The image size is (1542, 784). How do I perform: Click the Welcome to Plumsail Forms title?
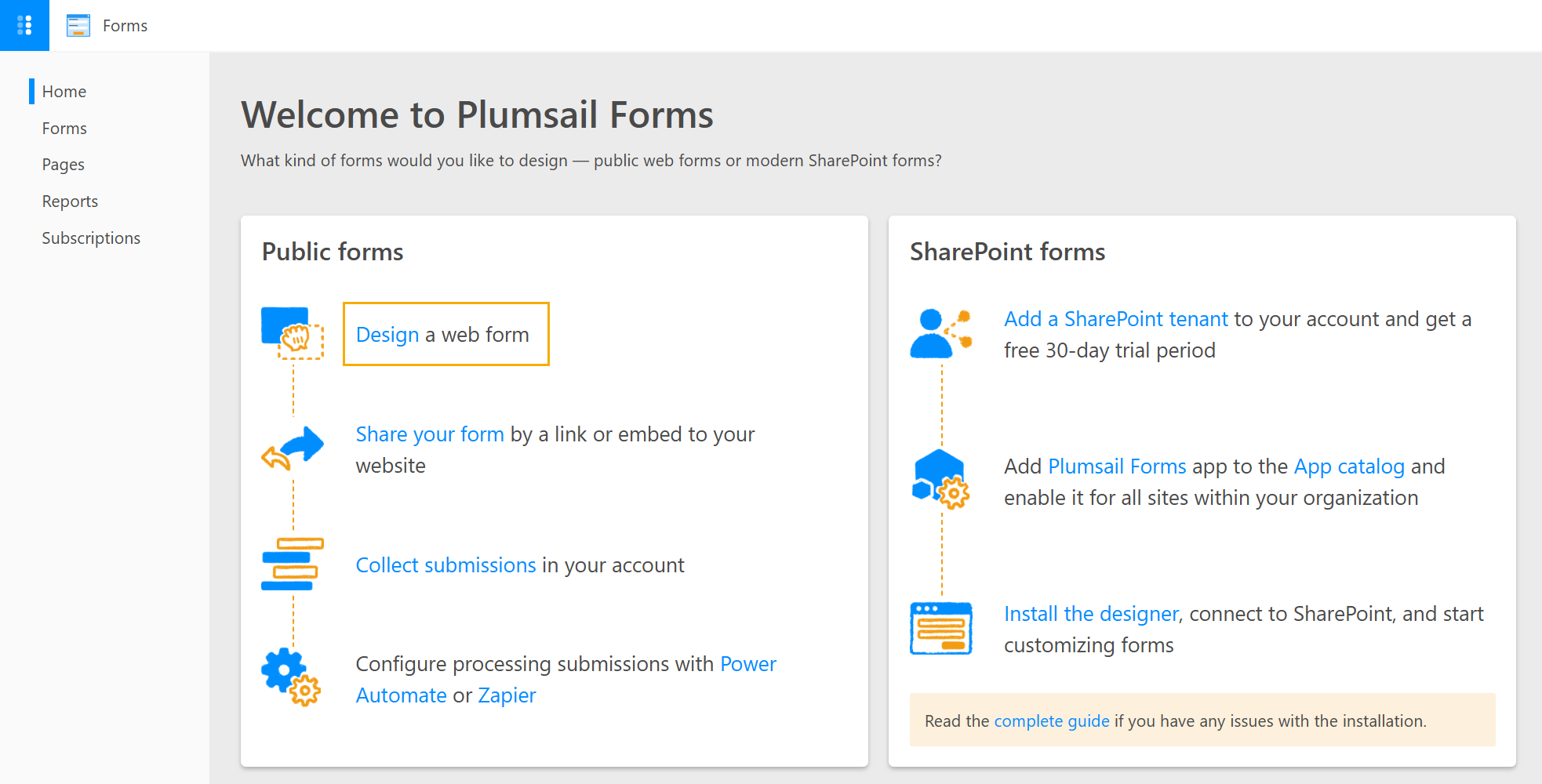[477, 114]
